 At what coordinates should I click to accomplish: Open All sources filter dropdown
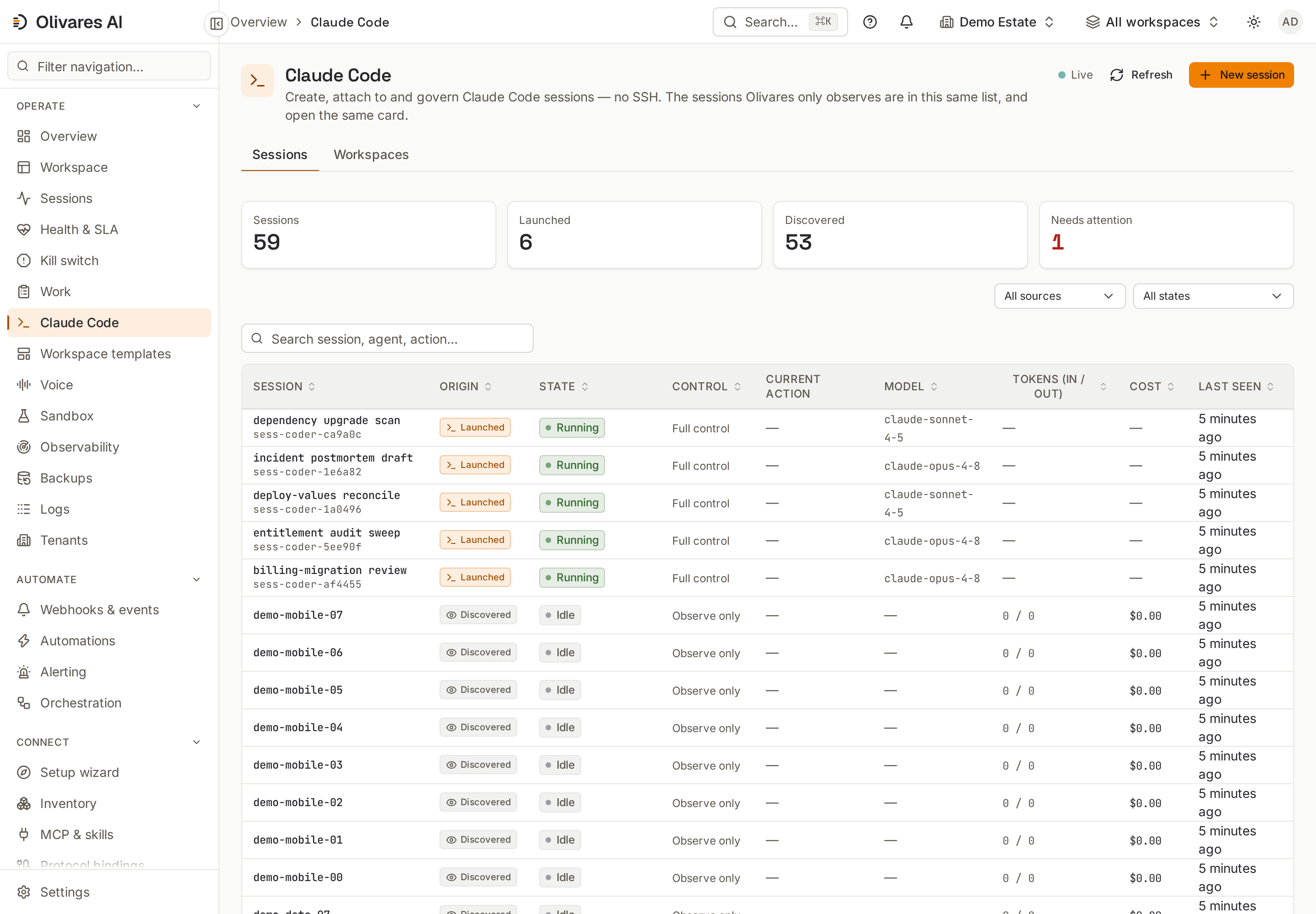click(1060, 296)
